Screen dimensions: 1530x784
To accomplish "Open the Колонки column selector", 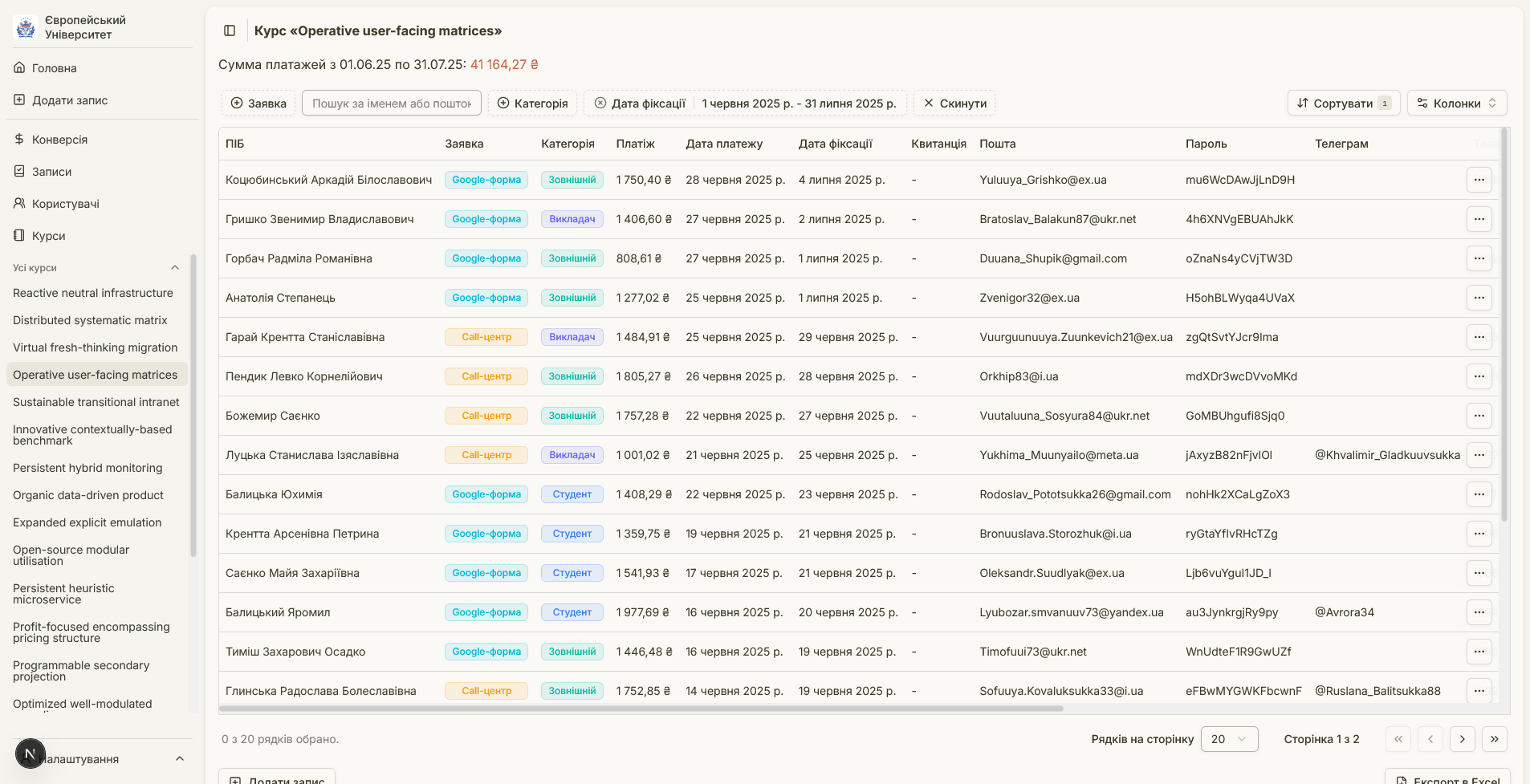I will [x=1456, y=104].
